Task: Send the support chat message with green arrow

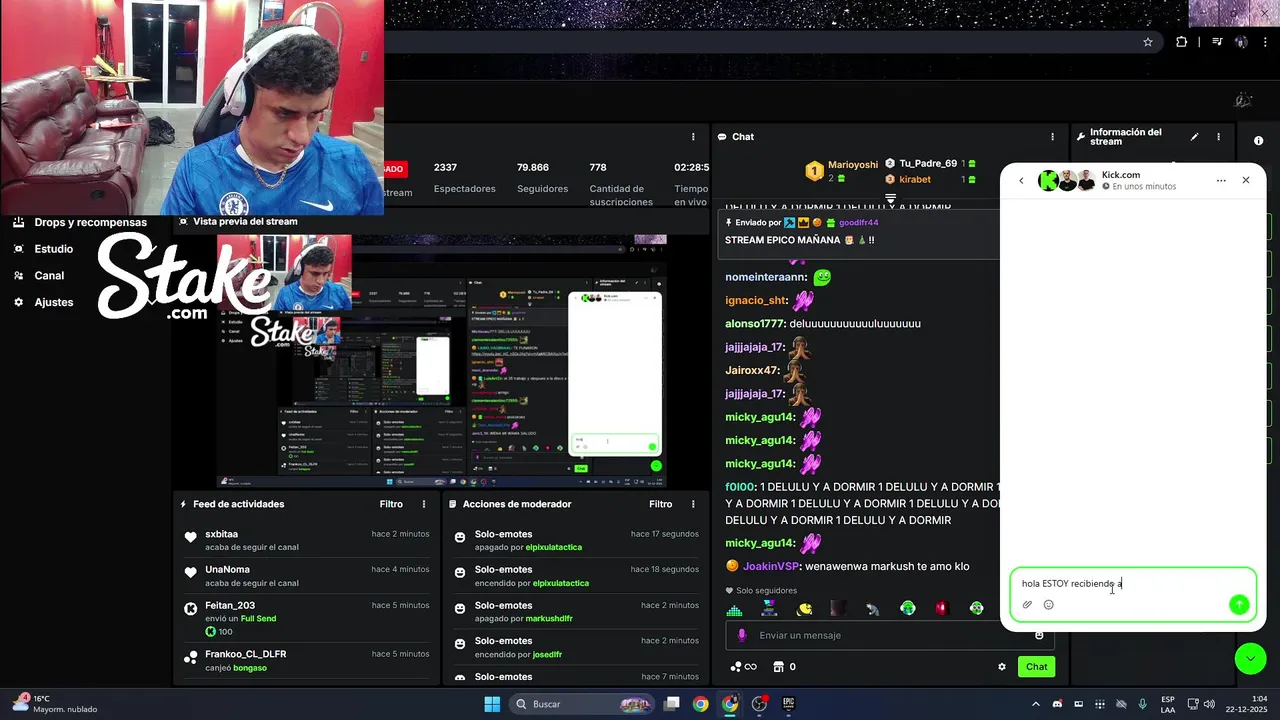Action: tap(1239, 604)
